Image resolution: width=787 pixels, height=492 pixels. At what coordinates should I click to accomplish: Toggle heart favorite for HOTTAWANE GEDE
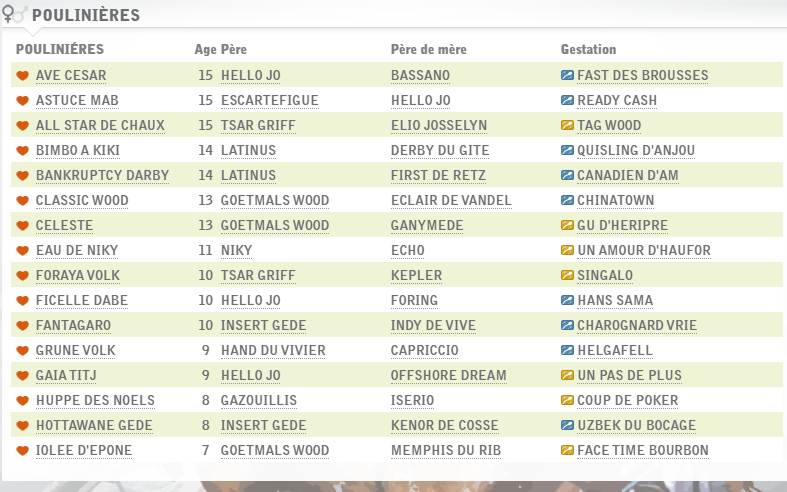point(22,426)
